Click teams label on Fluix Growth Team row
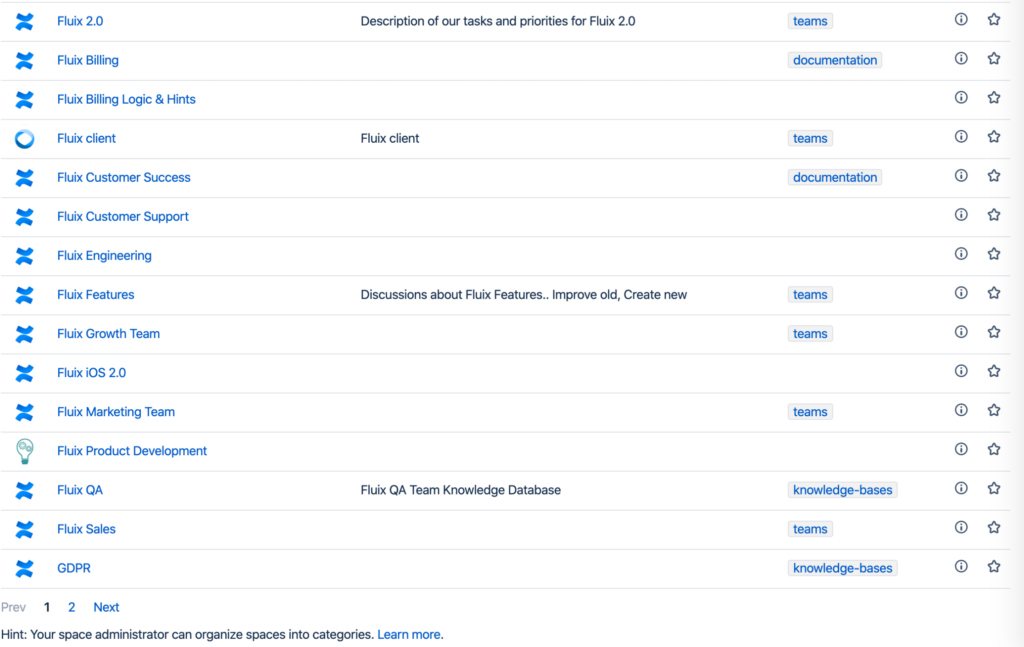1024x647 pixels. click(x=810, y=334)
